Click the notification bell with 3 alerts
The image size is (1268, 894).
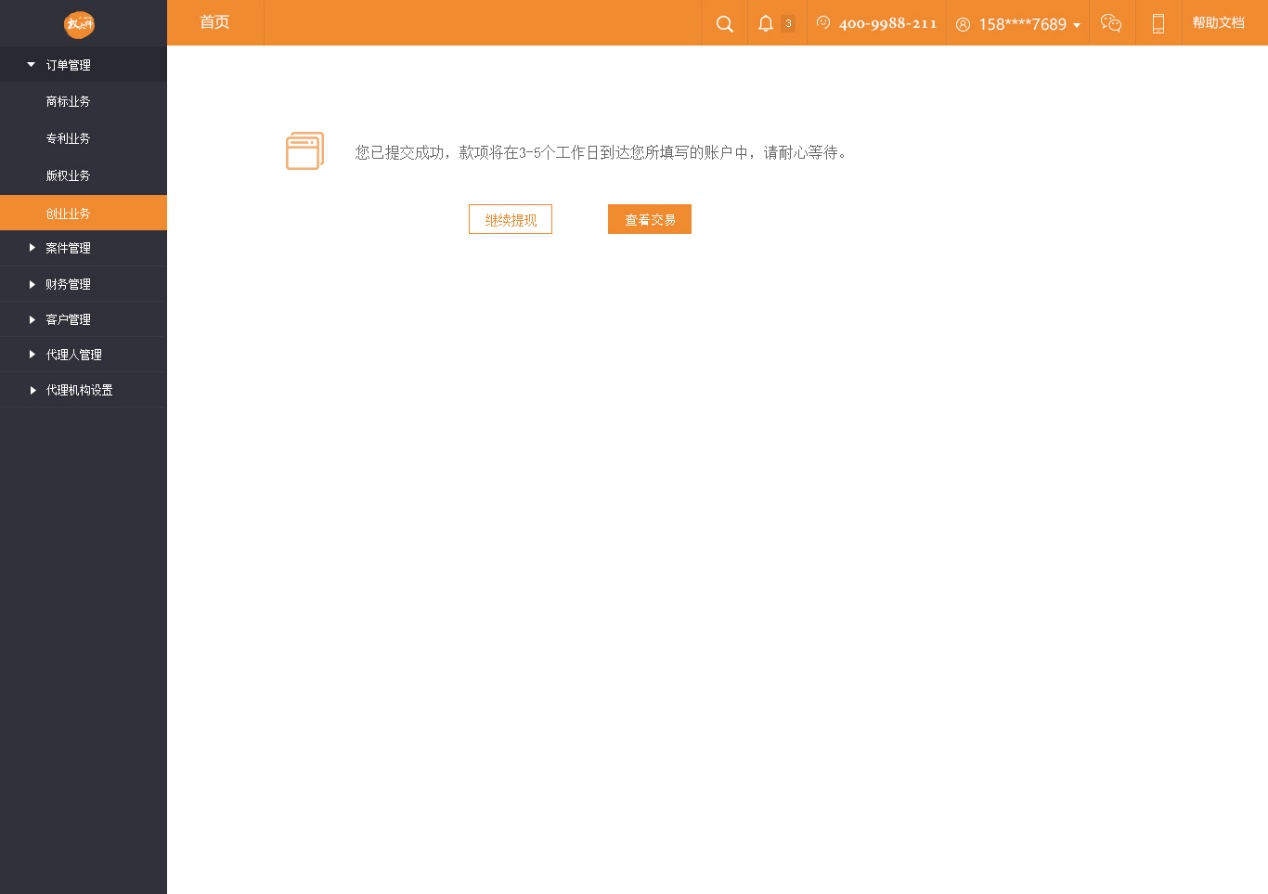click(766, 23)
